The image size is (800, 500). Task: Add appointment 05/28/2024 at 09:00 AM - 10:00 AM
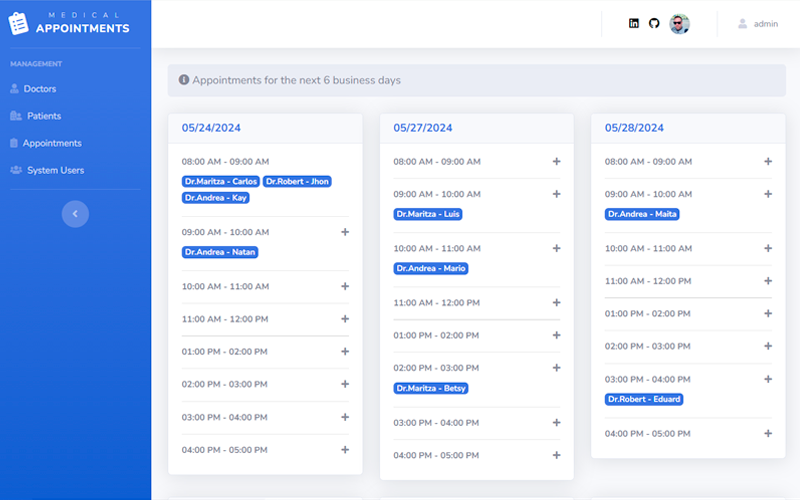click(x=768, y=194)
